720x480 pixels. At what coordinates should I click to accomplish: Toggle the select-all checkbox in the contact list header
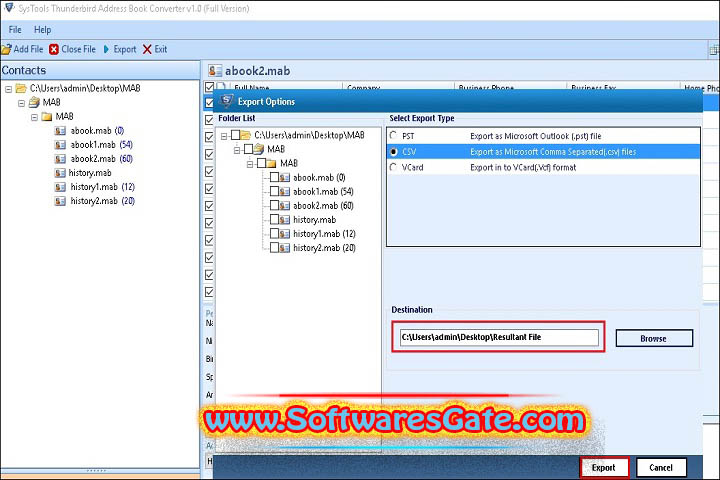[209, 86]
